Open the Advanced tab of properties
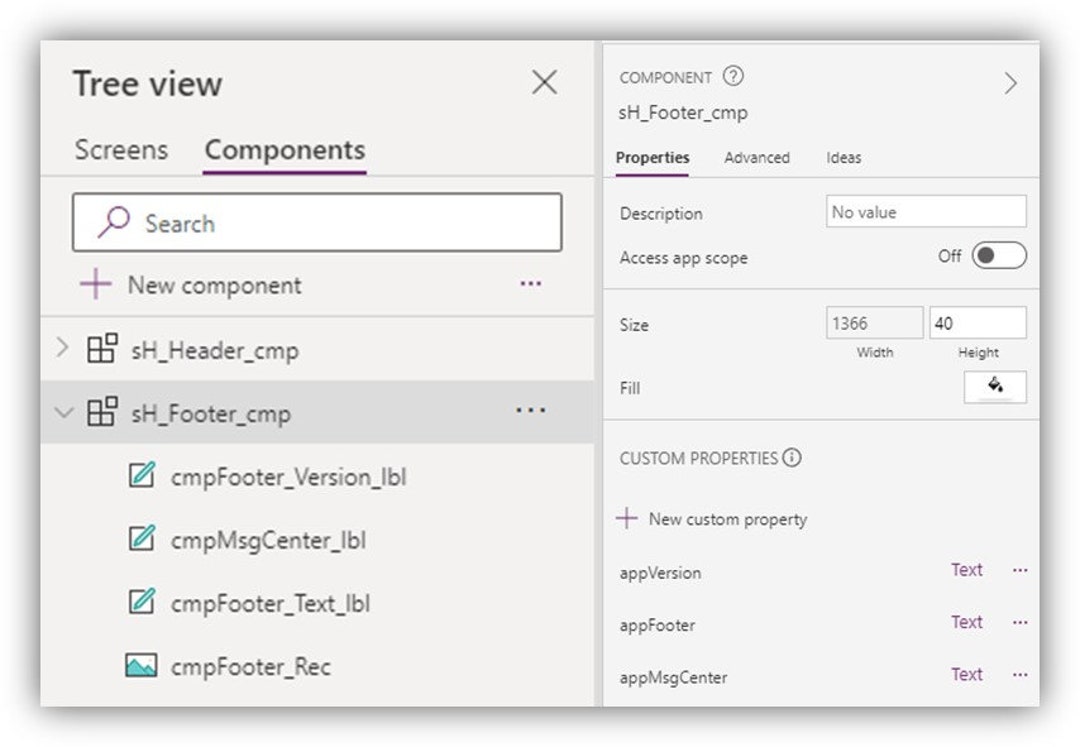This screenshot has width=1080, height=747. pyautogui.click(x=757, y=158)
